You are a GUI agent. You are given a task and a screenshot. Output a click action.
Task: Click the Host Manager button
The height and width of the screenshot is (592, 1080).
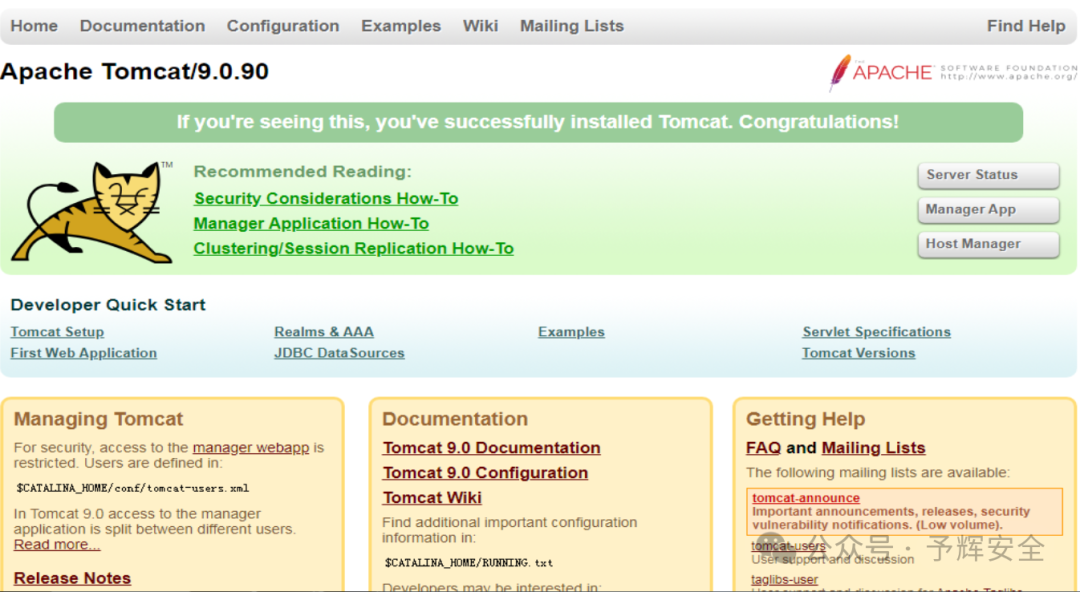(x=988, y=244)
